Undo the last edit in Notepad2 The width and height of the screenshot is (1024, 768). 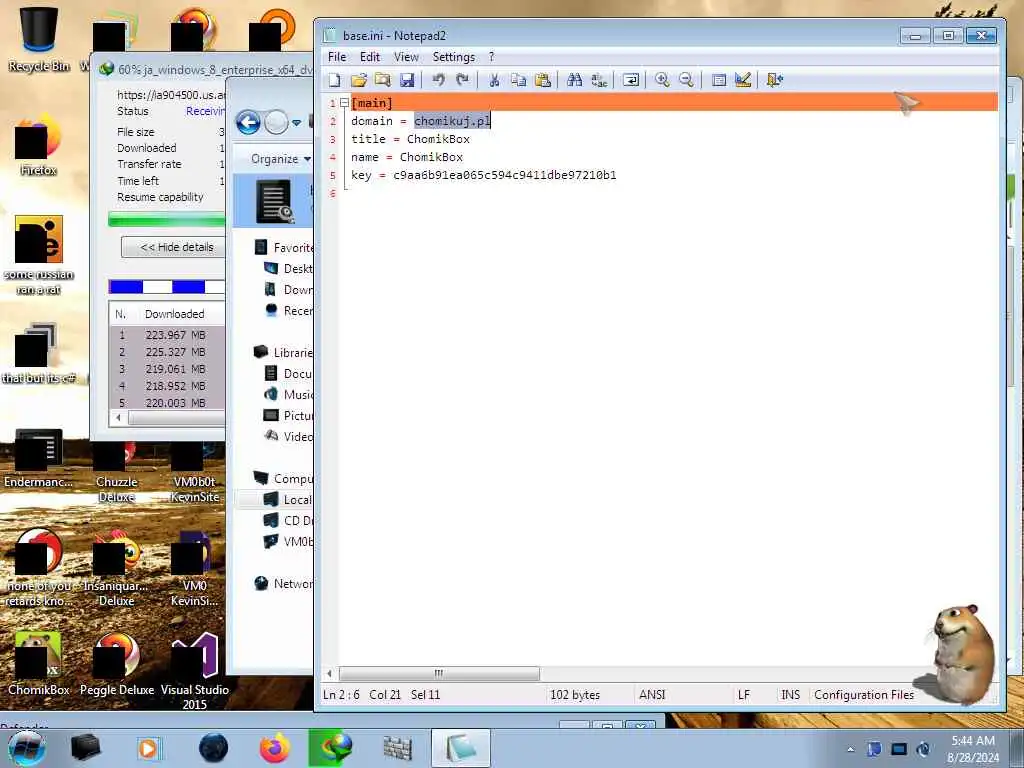[x=439, y=80]
